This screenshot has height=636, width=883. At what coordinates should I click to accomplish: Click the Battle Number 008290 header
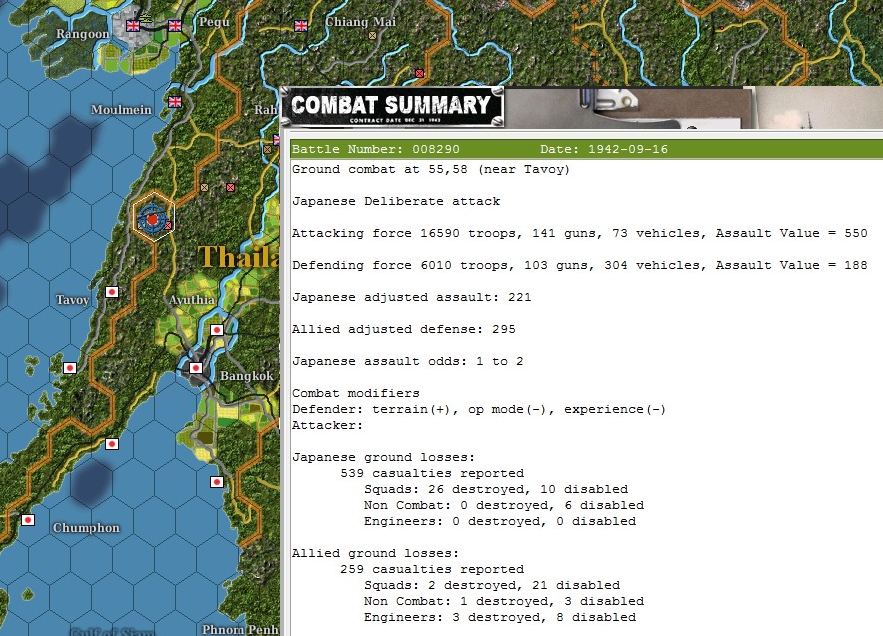(x=376, y=149)
